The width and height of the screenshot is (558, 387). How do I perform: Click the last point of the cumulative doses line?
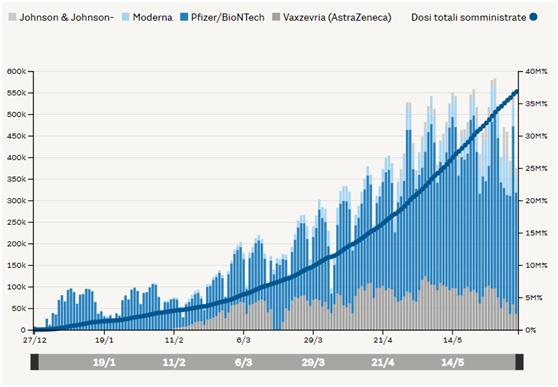(x=517, y=92)
